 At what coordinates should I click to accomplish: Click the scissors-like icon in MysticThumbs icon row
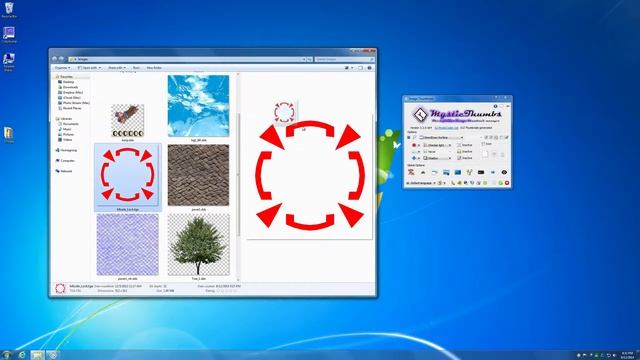click(469, 172)
